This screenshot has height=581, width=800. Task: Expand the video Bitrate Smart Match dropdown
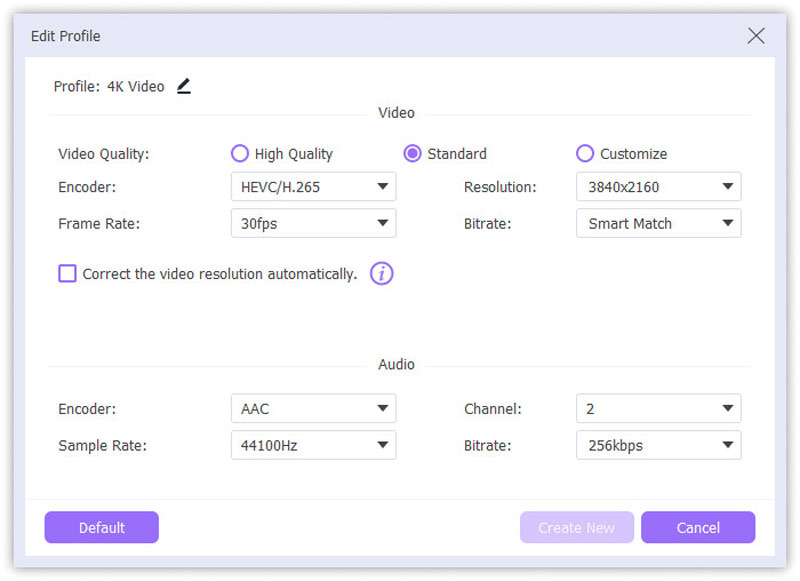(x=658, y=223)
